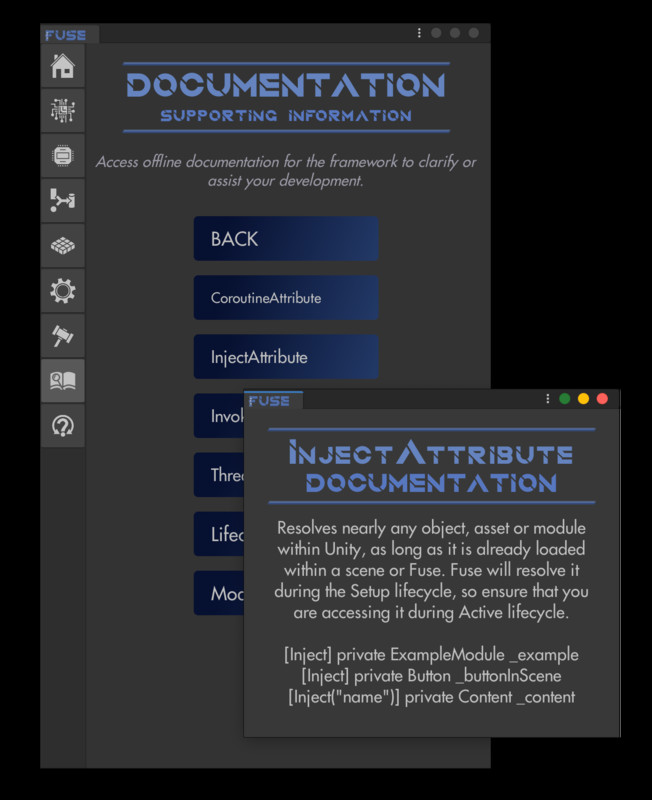Open the chip module icon in sidebar
Image resolution: width=652 pixels, height=800 pixels.
pyautogui.click(x=63, y=156)
